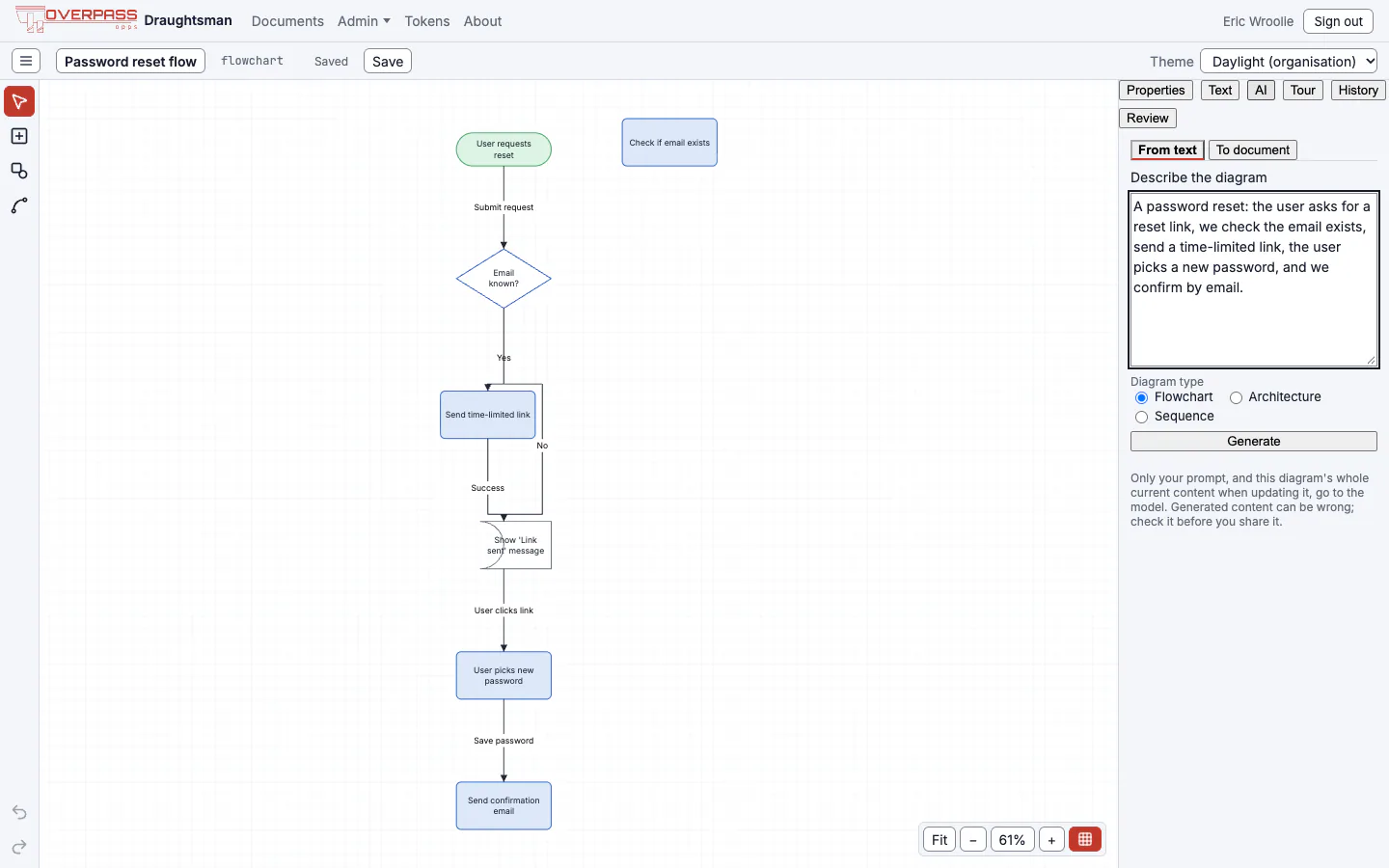This screenshot has height=868, width=1389.
Task: Switch to the AI tab
Action: tap(1261, 90)
